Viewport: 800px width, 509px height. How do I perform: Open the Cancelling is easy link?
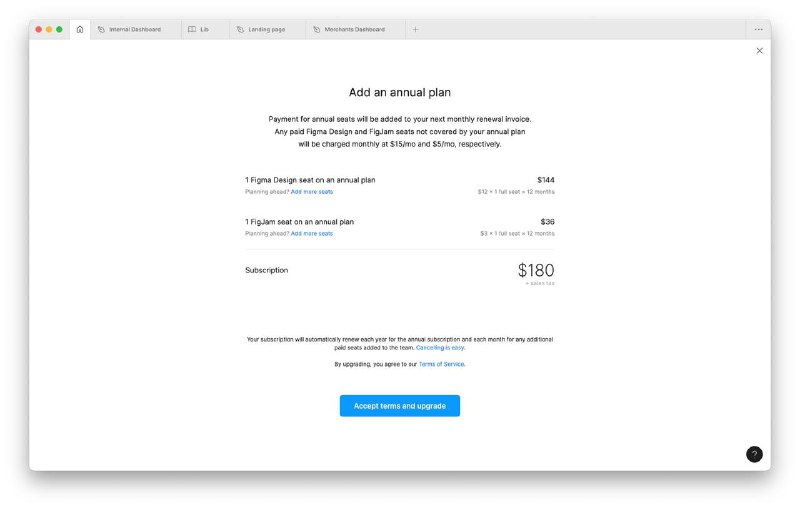[440, 348]
